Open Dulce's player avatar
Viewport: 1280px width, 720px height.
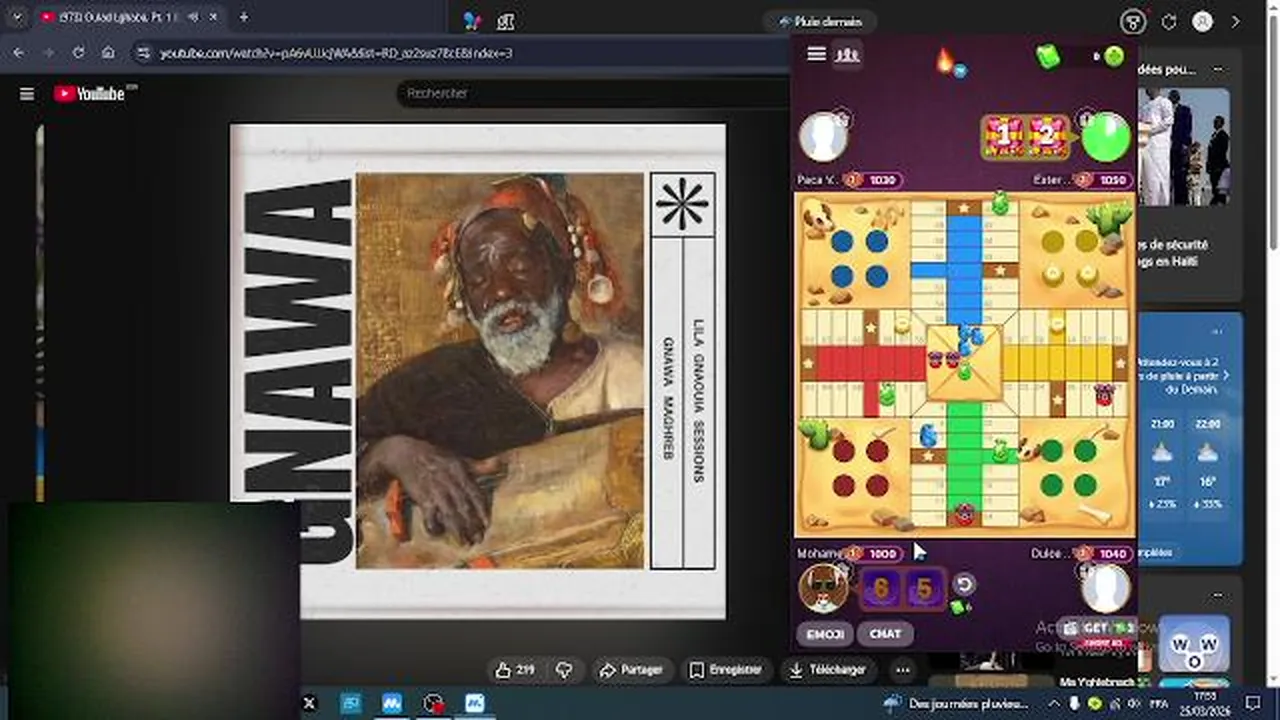pyautogui.click(x=1105, y=588)
